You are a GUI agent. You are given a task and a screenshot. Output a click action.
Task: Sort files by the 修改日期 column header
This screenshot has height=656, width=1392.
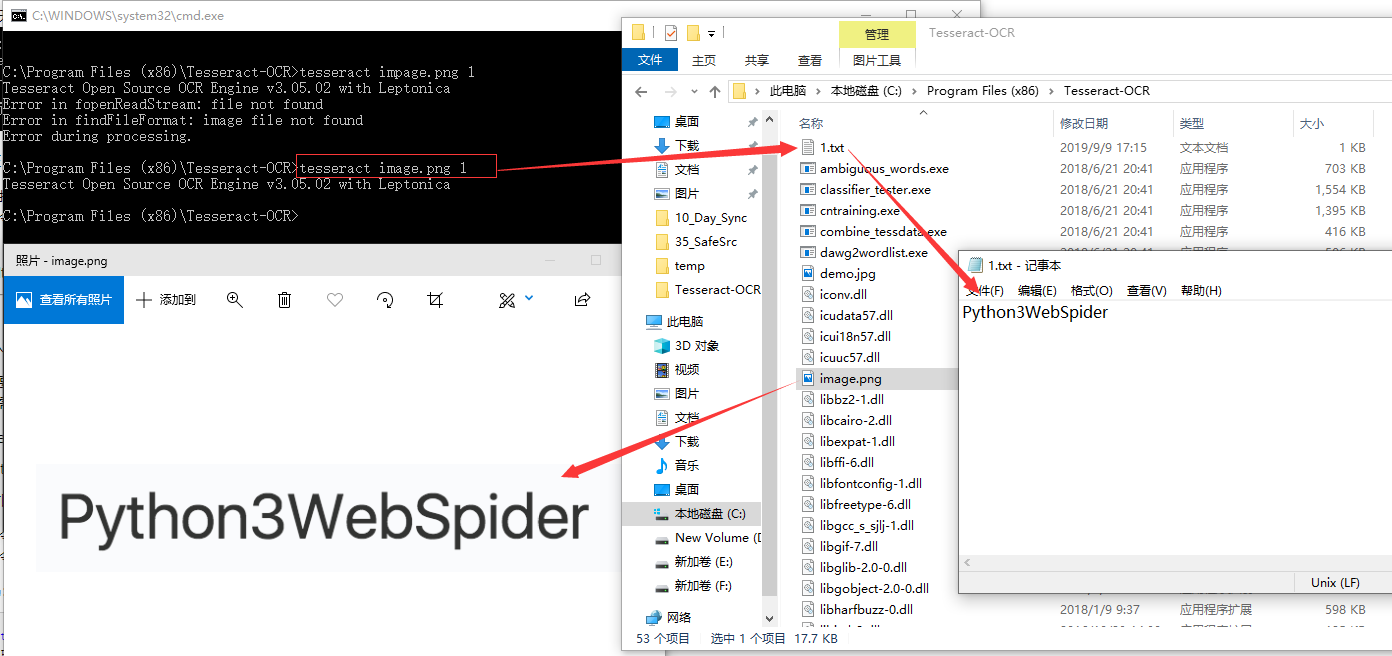coord(1084,124)
